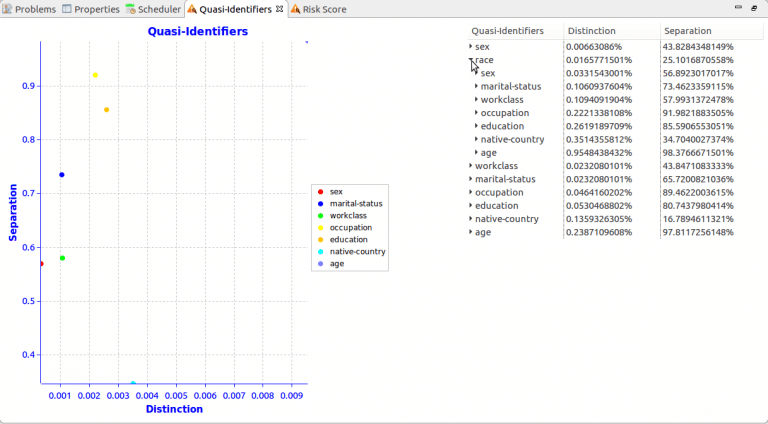Click the Separation axis label
The height and width of the screenshot is (424, 768).
[x=13, y=212]
